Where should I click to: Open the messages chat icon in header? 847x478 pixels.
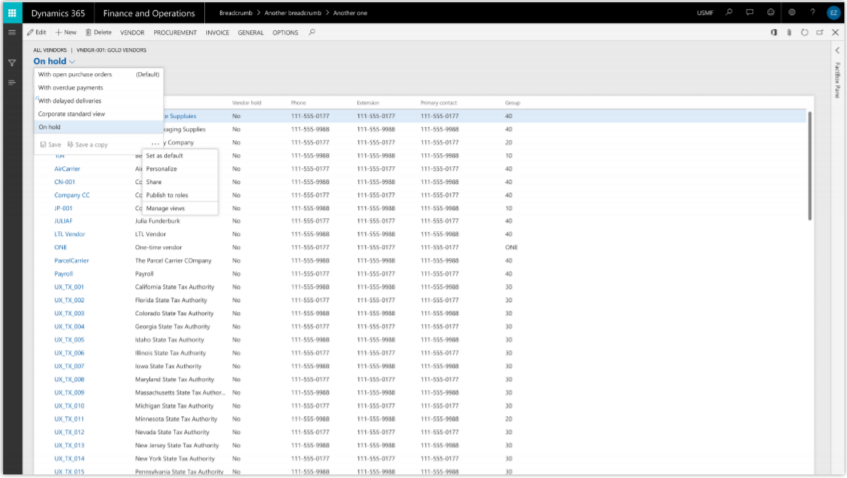[749, 12]
